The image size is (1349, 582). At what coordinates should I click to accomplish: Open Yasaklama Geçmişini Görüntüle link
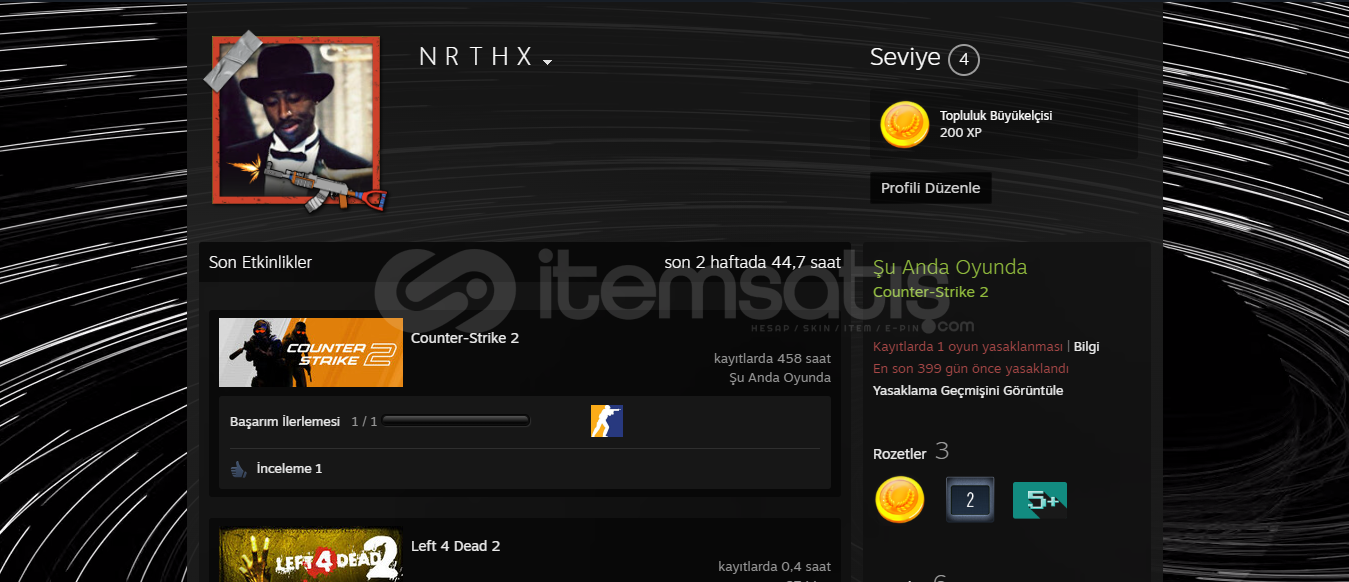click(x=968, y=391)
